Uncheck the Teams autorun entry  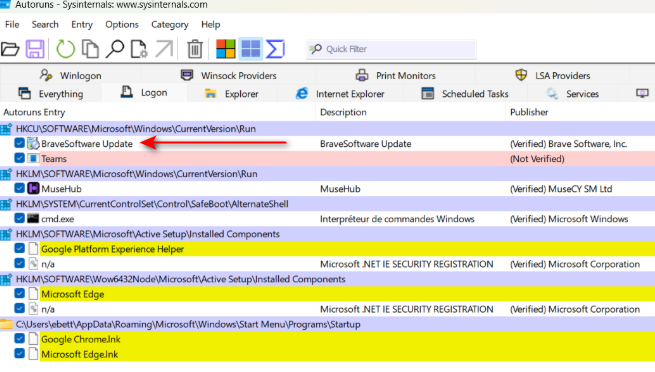(x=19, y=158)
